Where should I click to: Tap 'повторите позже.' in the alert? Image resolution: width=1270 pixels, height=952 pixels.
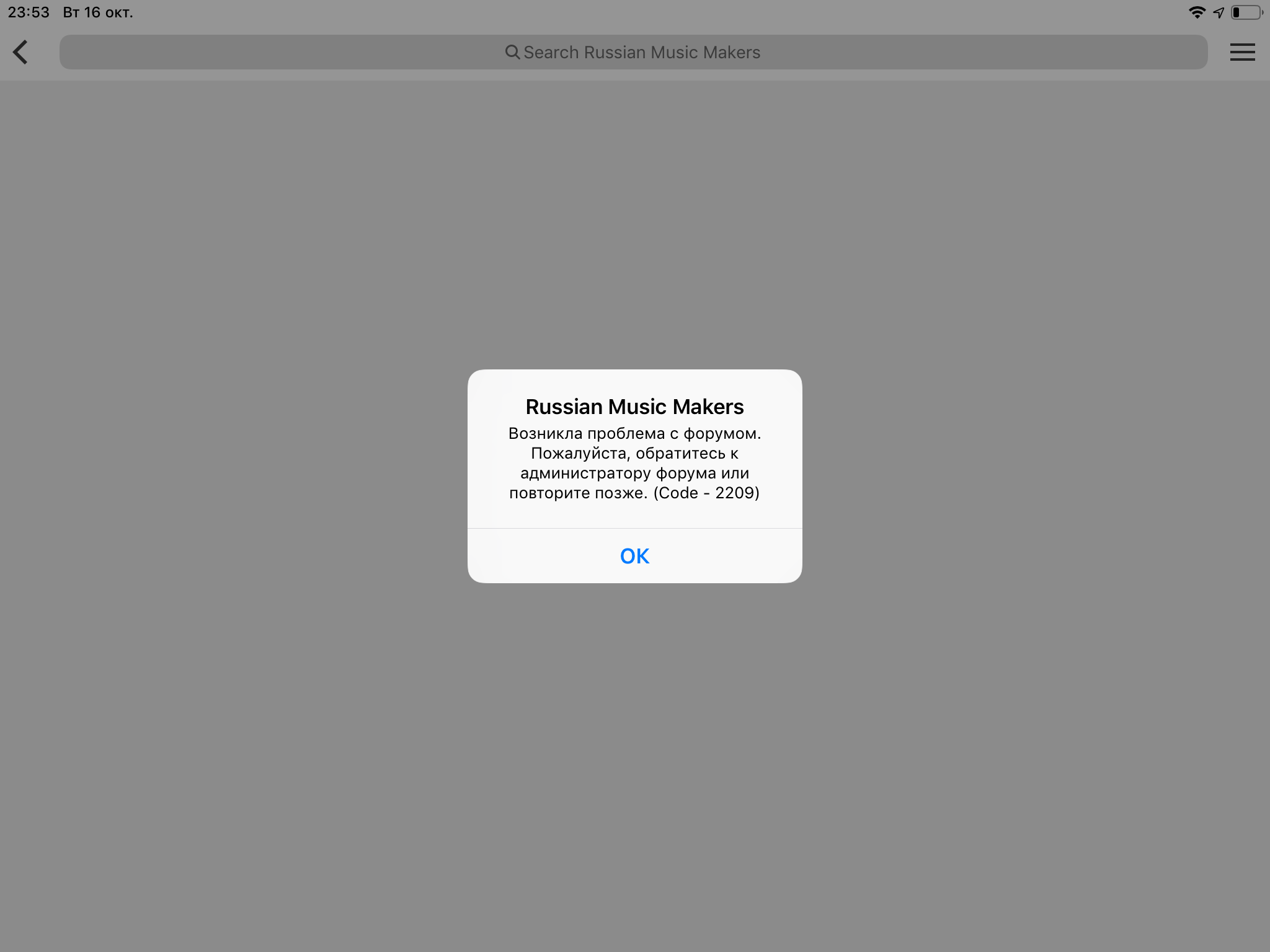point(578,493)
